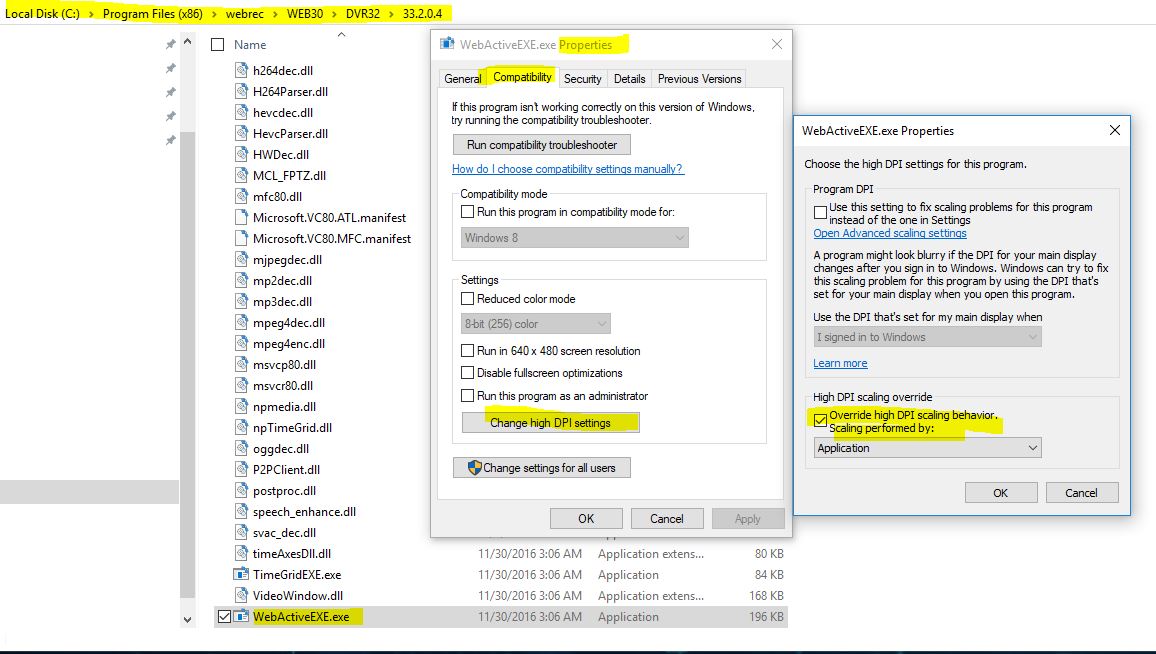Click the hevcdec.dll file icon
This screenshot has width=1156, height=654.
tap(241, 112)
